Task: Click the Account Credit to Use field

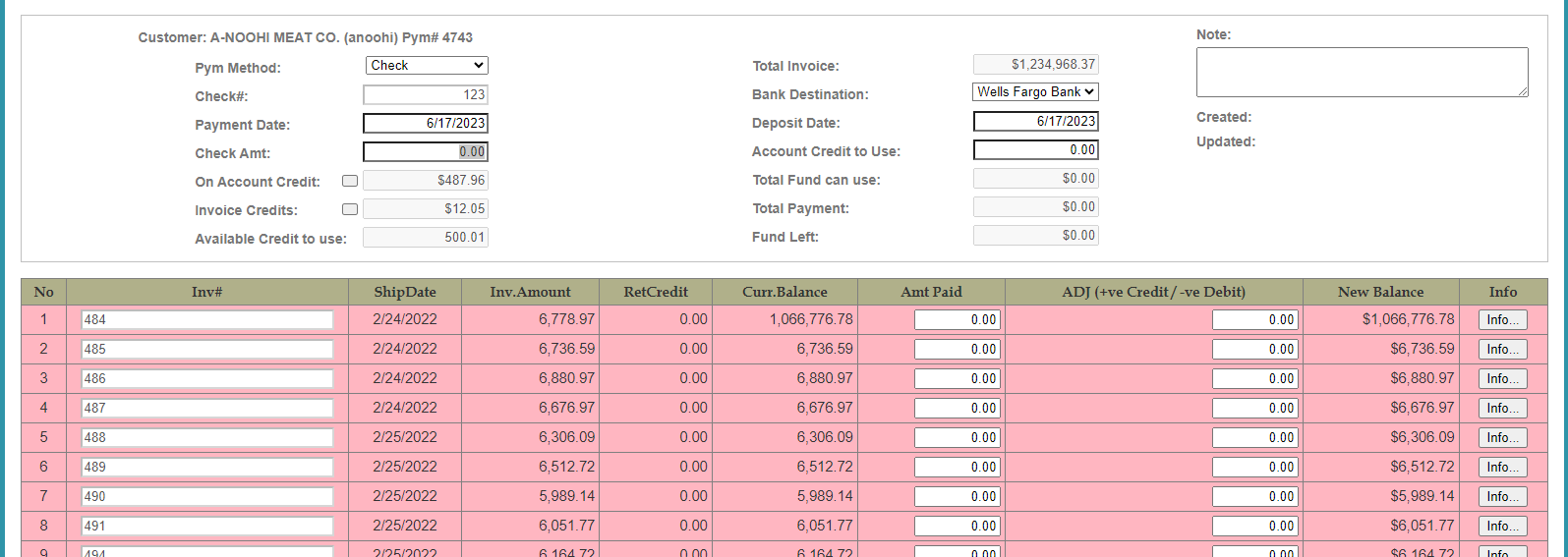Action: click(1035, 150)
